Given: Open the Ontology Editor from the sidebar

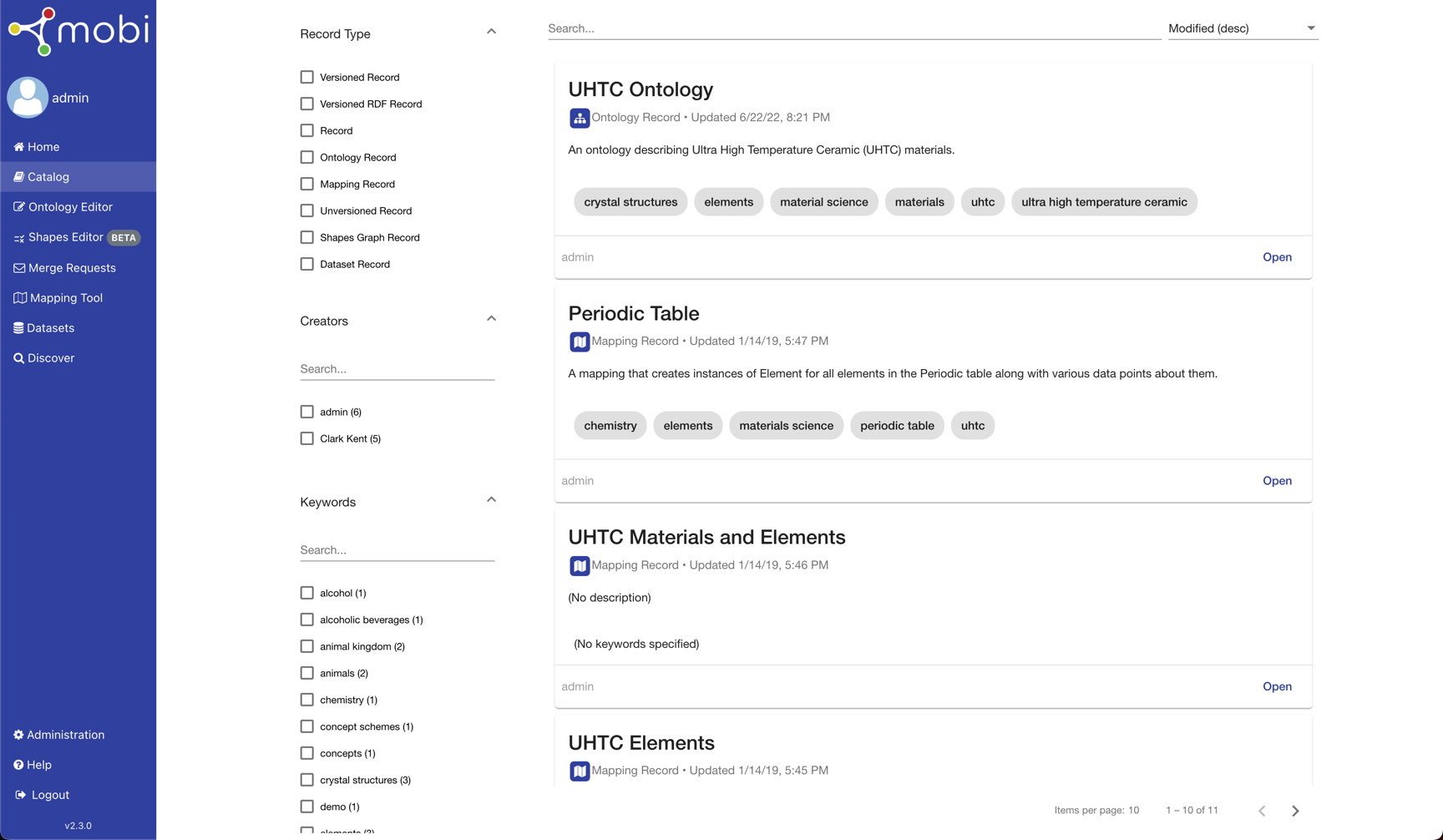Looking at the screenshot, I should tap(70, 206).
